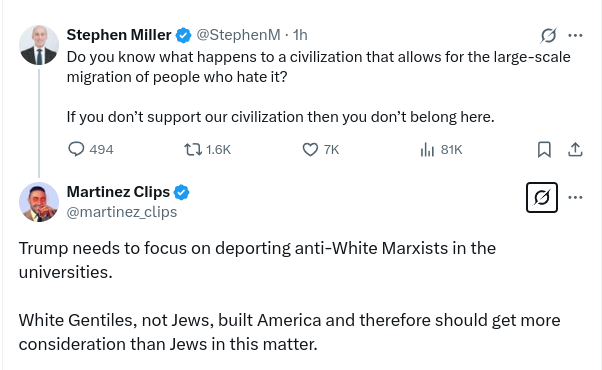Click the Stephen Miller display name
Image resolution: width=602 pixels, height=370 pixels.
point(119,35)
